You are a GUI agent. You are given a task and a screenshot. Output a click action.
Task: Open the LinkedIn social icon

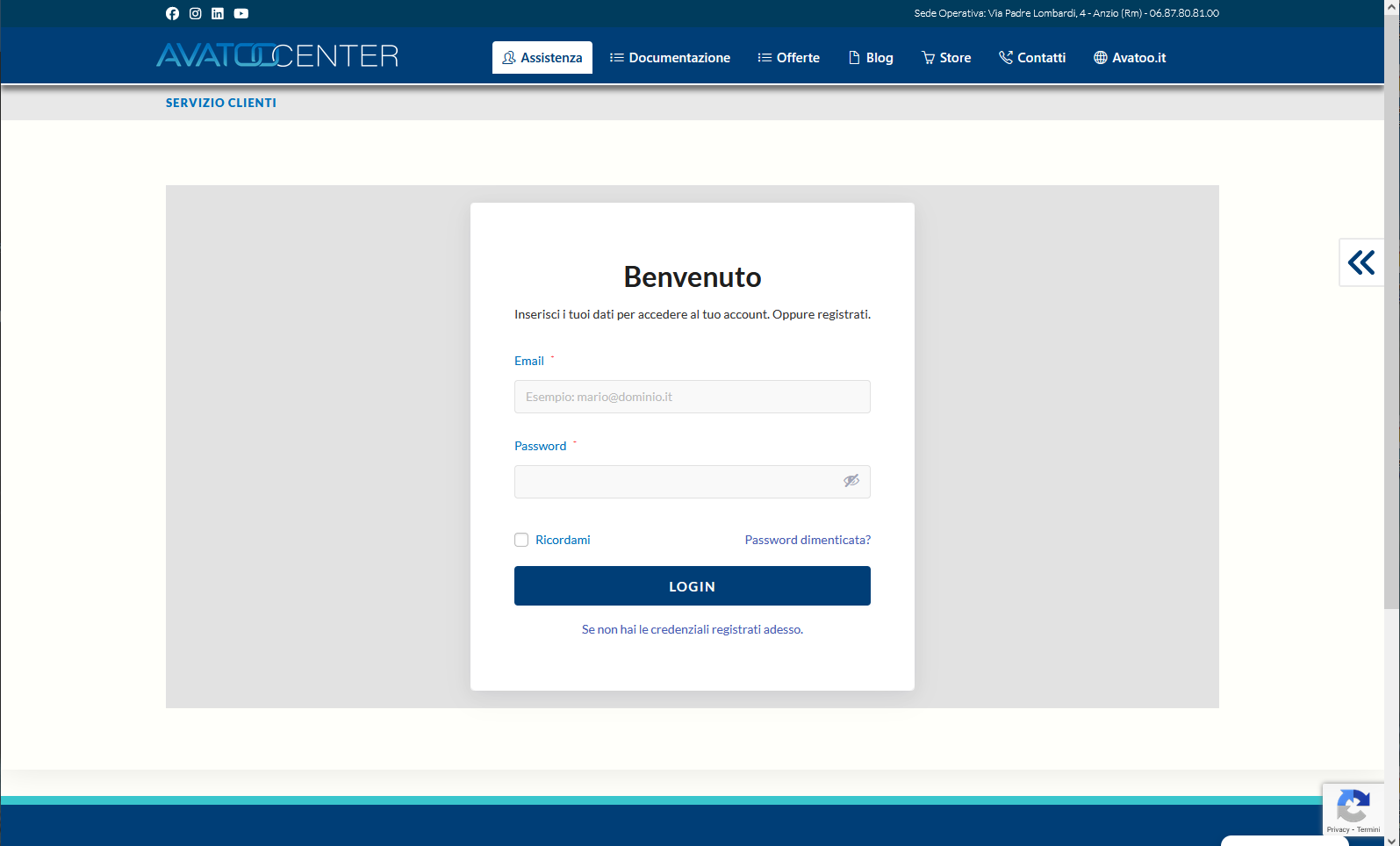[x=218, y=13]
